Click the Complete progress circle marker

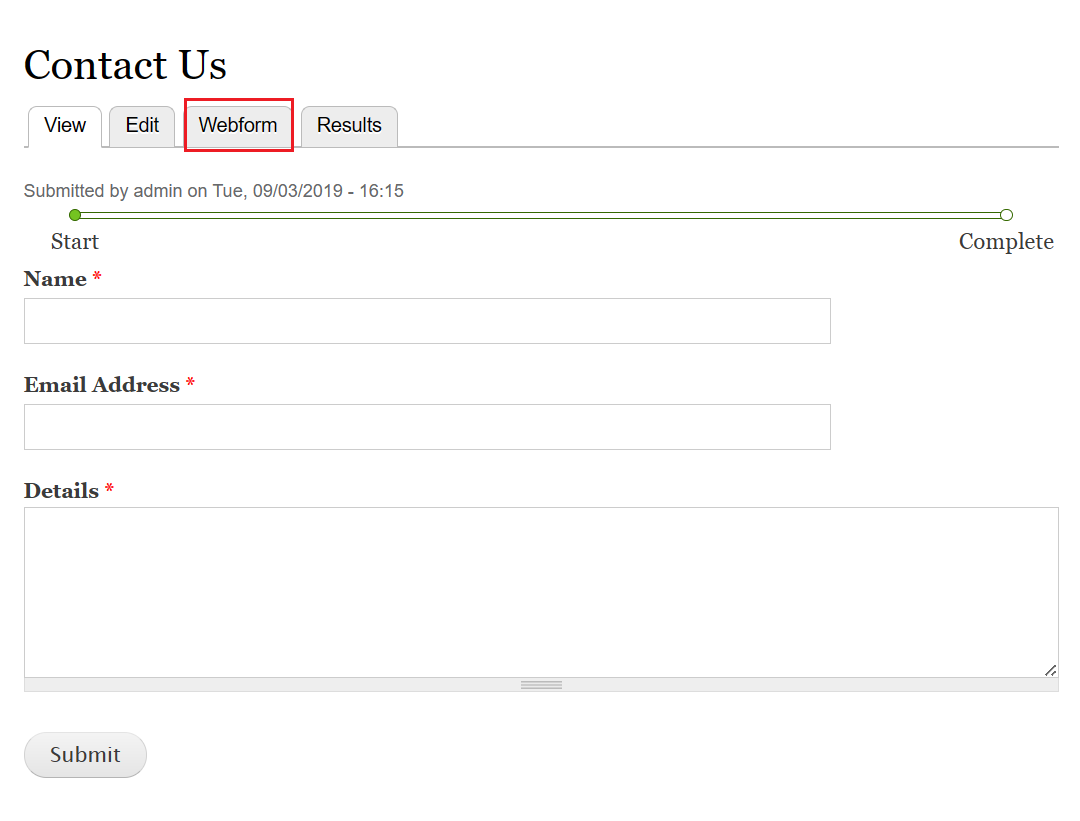point(1006,215)
